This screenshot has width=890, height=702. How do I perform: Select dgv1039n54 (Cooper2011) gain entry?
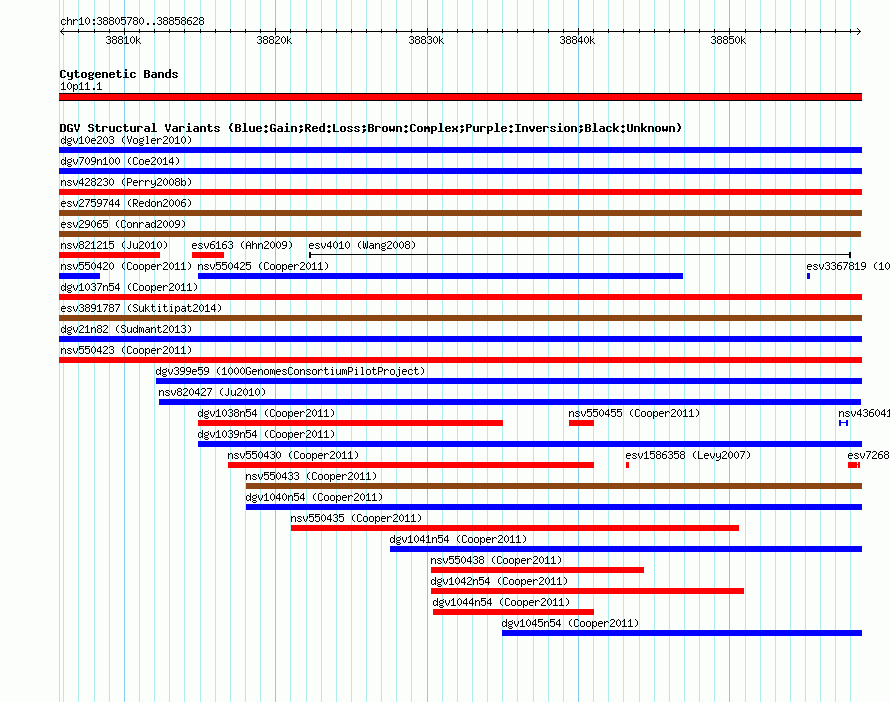(530, 444)
